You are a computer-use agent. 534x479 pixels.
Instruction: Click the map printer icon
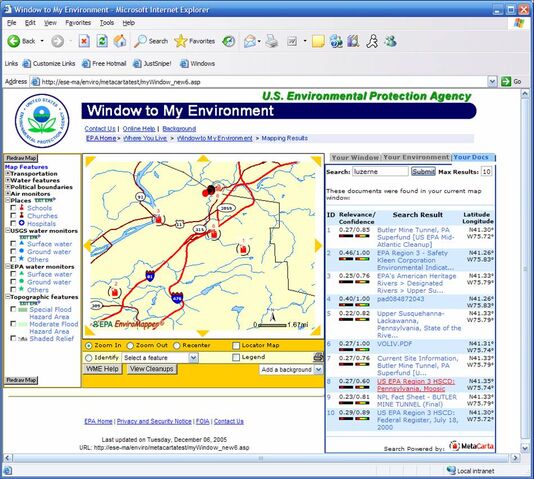tap(318, 357)
